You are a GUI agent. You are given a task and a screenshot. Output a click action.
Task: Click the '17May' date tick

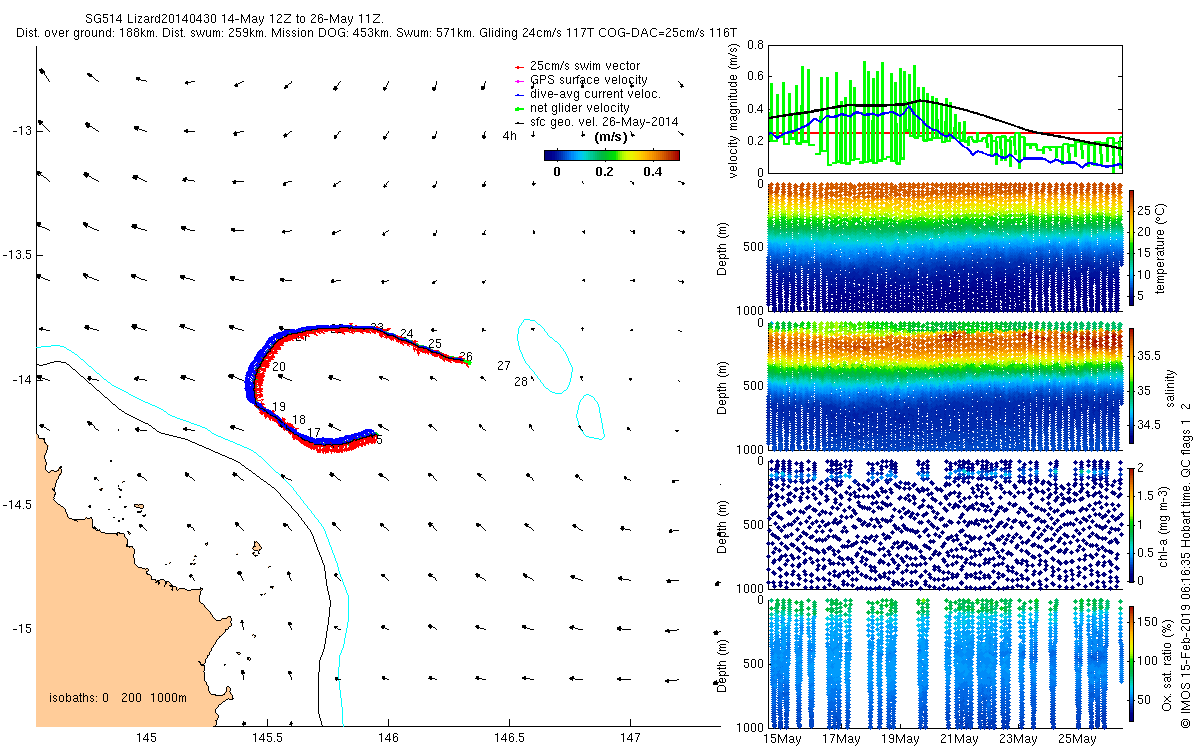click(x=841, y=739)
